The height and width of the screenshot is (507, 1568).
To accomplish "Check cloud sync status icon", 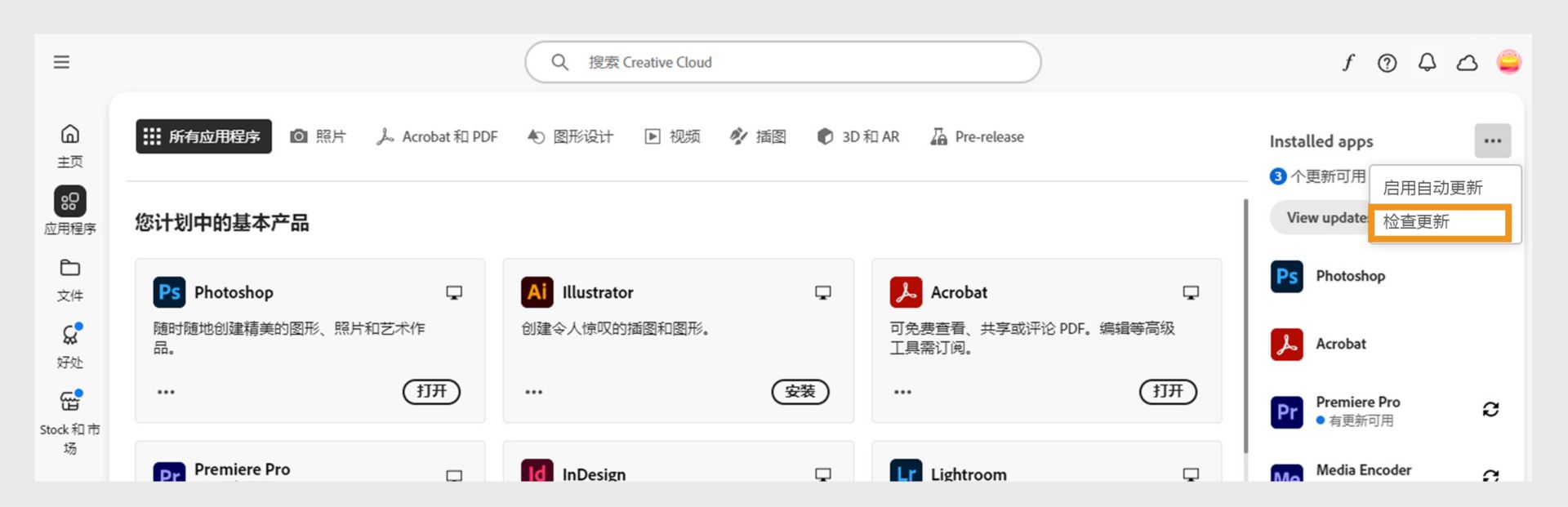I will tap(1467, 63).
